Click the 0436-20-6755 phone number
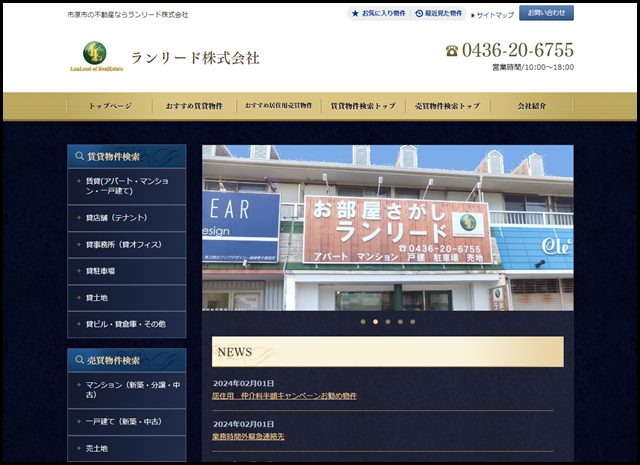640x465 pixels. [518, 50]
